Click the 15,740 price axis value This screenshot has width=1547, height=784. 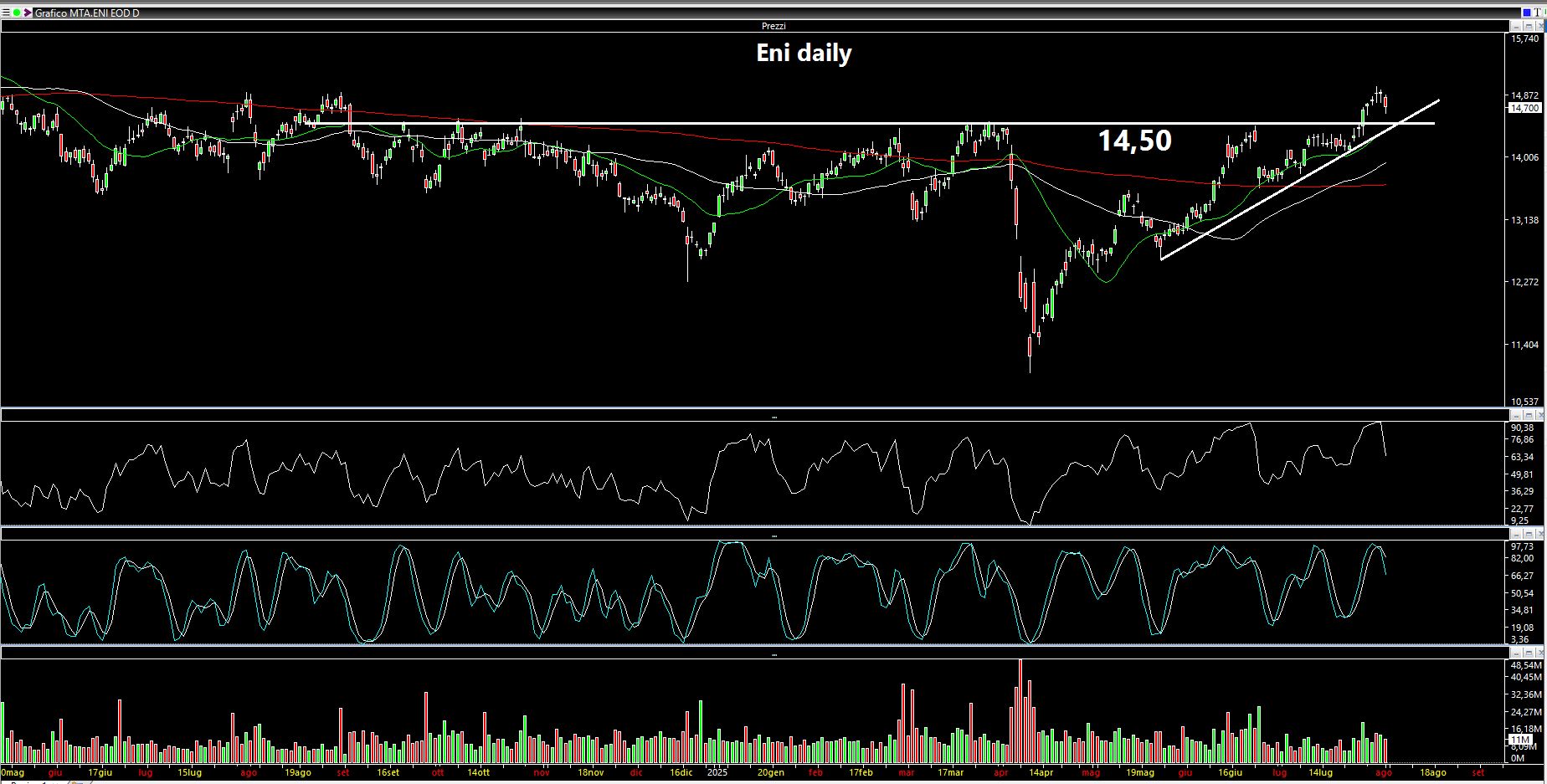pos(1524,38)
